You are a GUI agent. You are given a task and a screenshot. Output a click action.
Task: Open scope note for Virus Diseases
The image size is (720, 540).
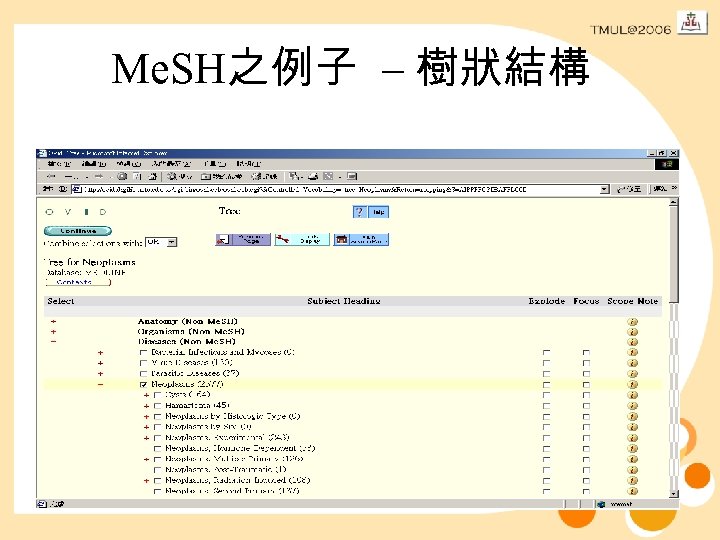coord(633,363)
